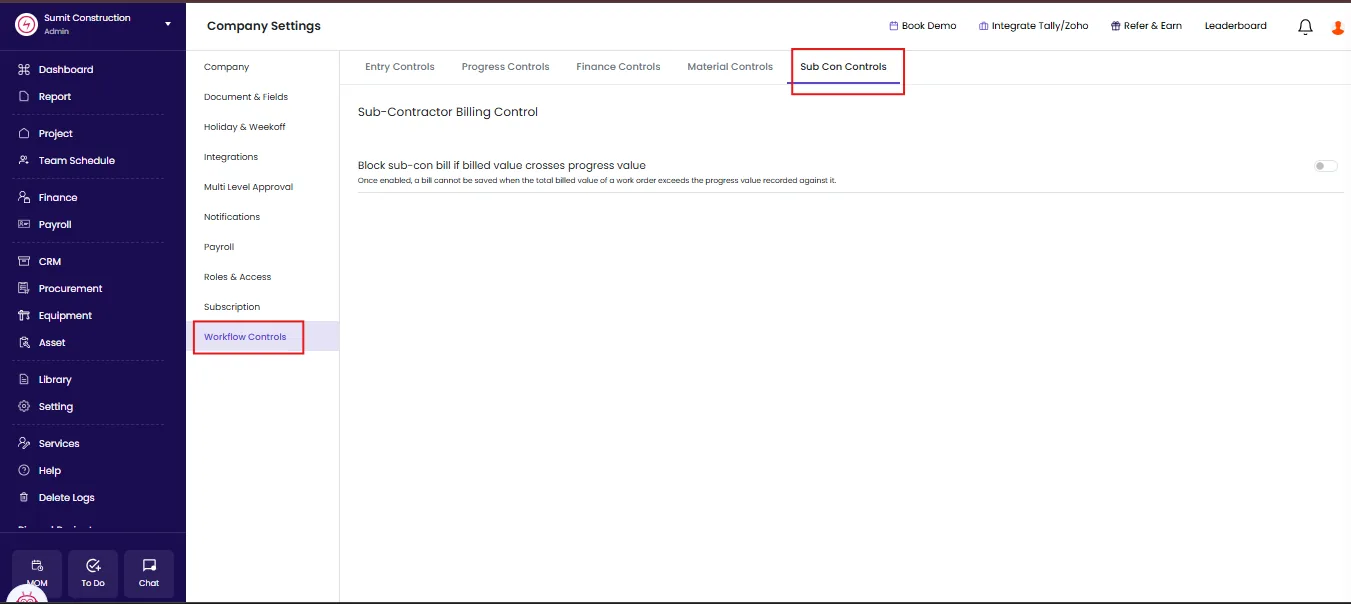Screen dimensions: 1351x604
Task: Click the icon beside Integrate Tally/Zoho
Action: click(984, 26)
